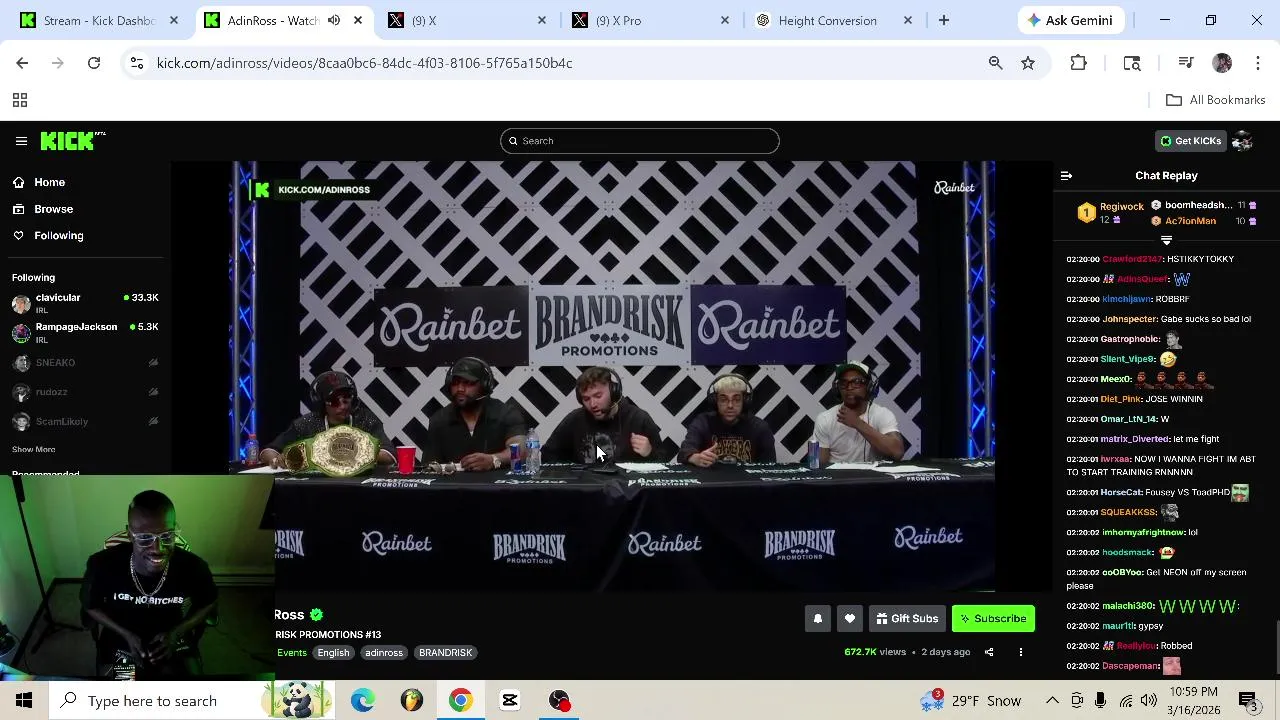Expand Show More in Following list
The image size is (1280, 720).
click(x=33, y=450)
